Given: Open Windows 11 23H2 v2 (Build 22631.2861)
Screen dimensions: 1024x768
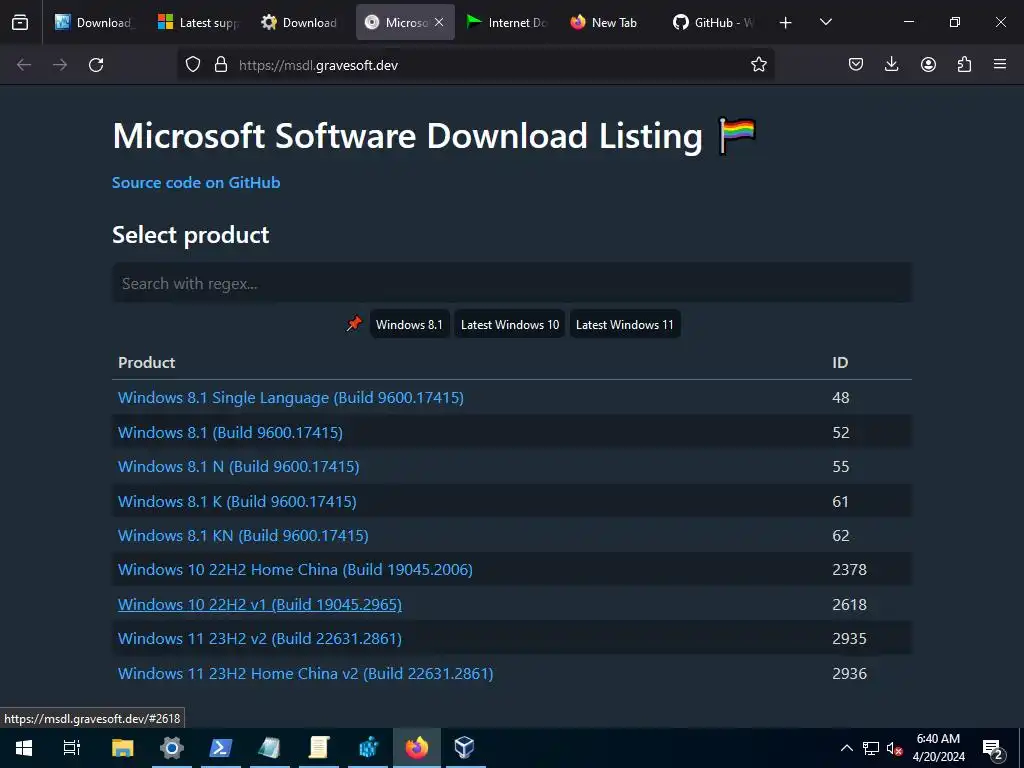Looking at the screenshot, I should (260, 638).
